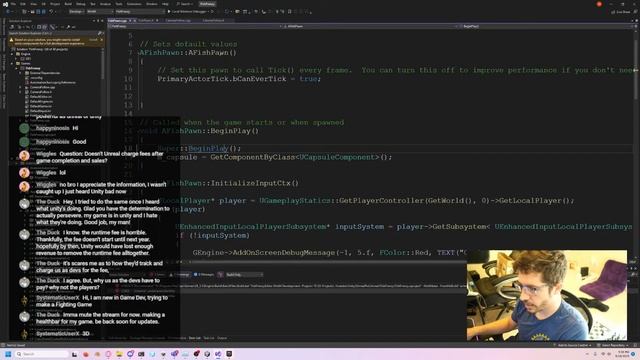
Task: Select the Games folder in Solution Explorer
Action: [25, 64]
